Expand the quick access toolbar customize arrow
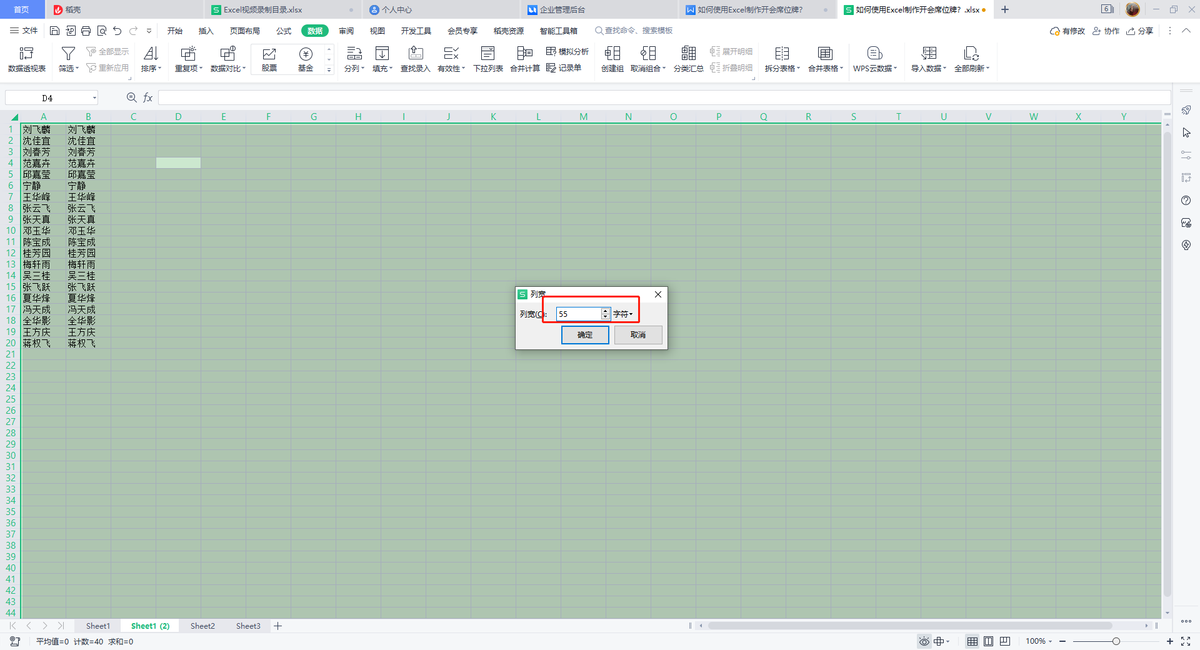1200x650 pixels. pos(148,31)
